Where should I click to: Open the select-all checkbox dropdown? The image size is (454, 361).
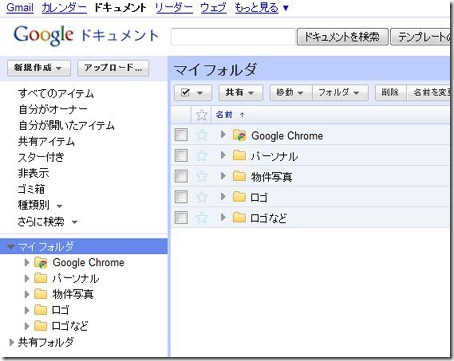(x=193, y=92)
